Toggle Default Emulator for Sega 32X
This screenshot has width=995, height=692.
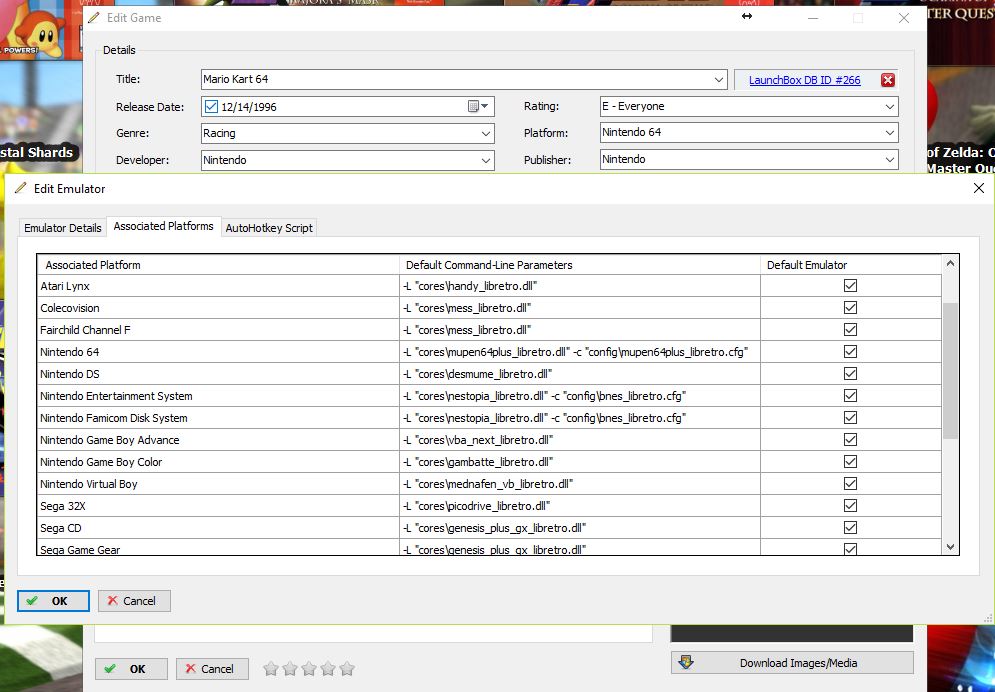coord(850,506)
